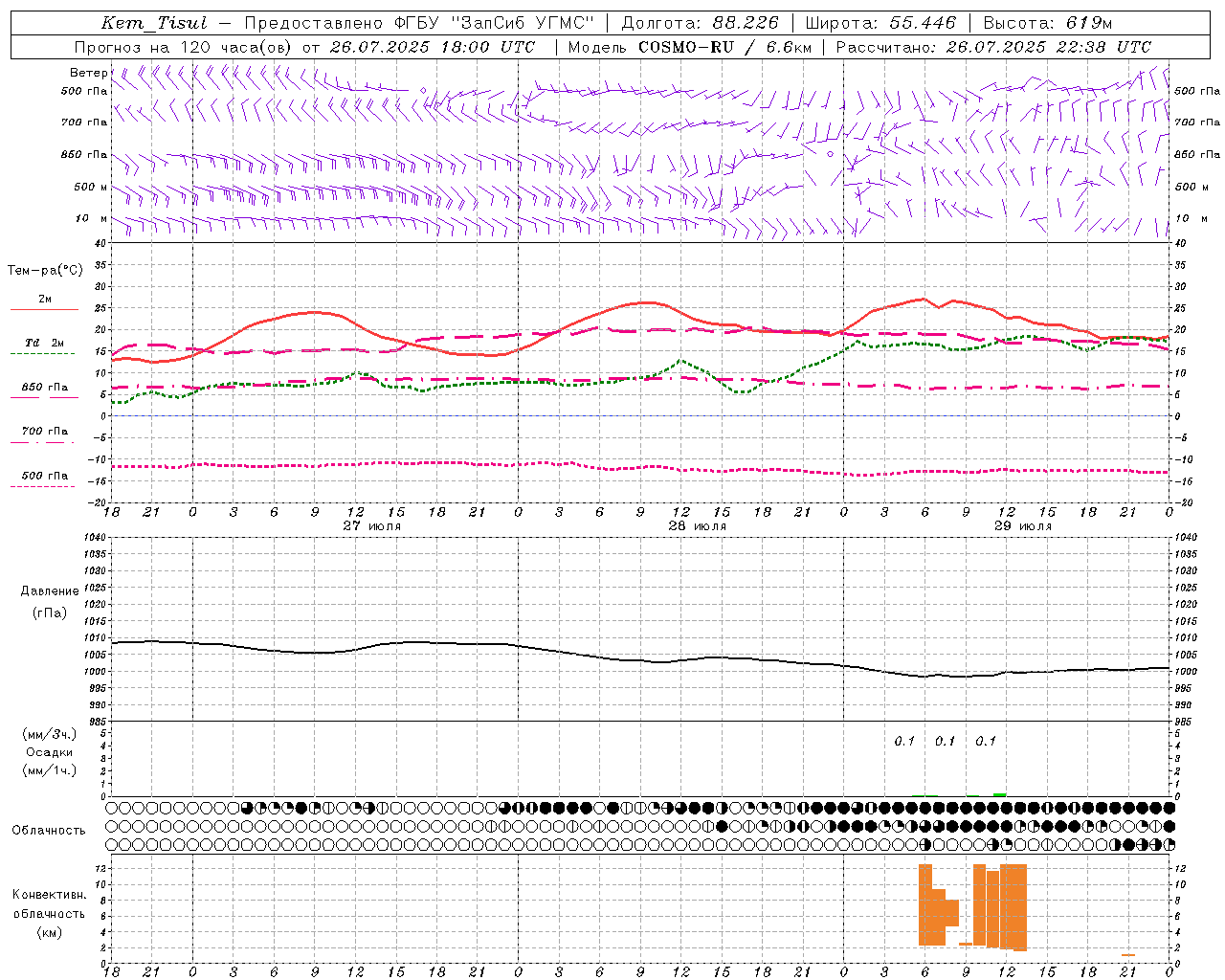Select the 'Предоставлено ФГБУ "ЗапСиб УГМС"' text
Screen dimensions: 1225x980
coord(419,23)
